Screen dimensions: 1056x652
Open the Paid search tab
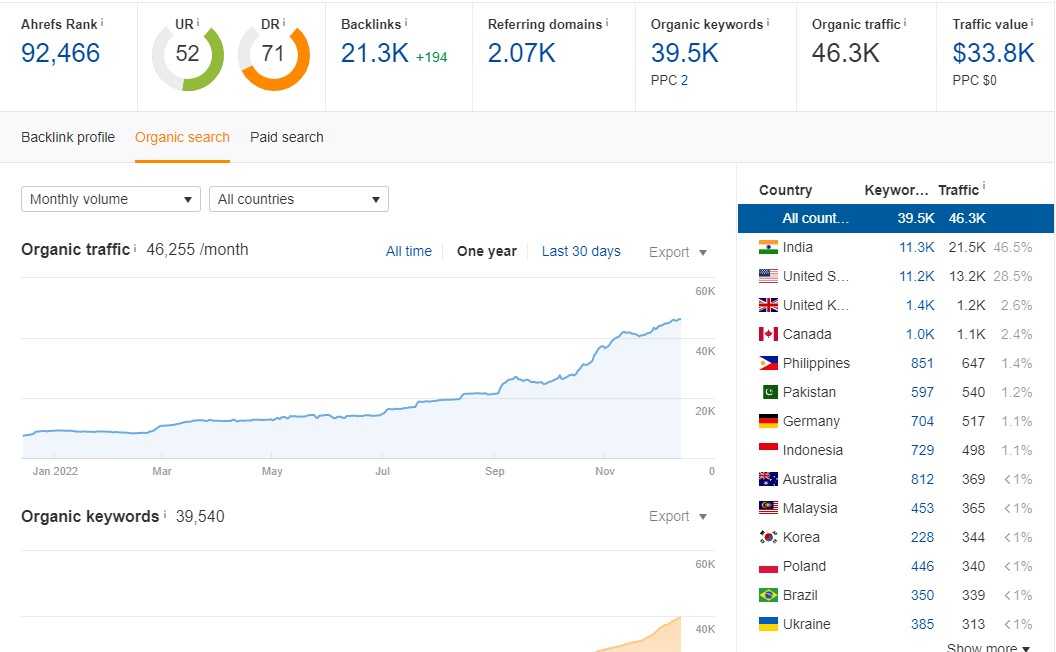[x=287, y=137]
